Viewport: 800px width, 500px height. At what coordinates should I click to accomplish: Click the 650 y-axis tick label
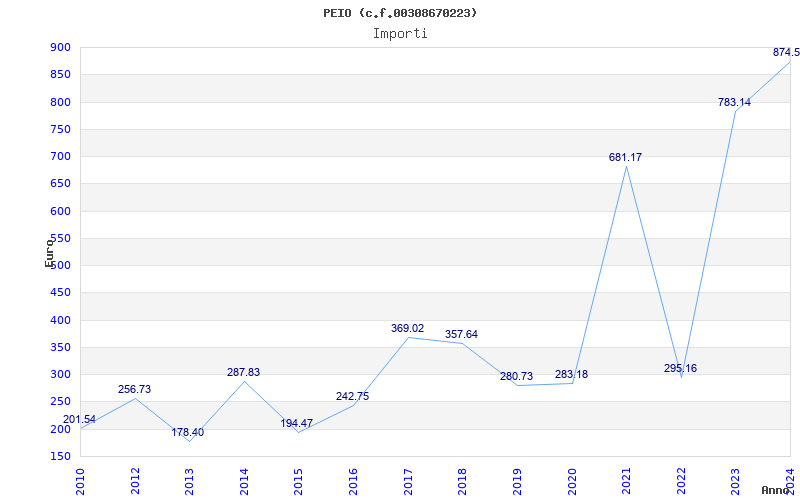coord(60,184)
